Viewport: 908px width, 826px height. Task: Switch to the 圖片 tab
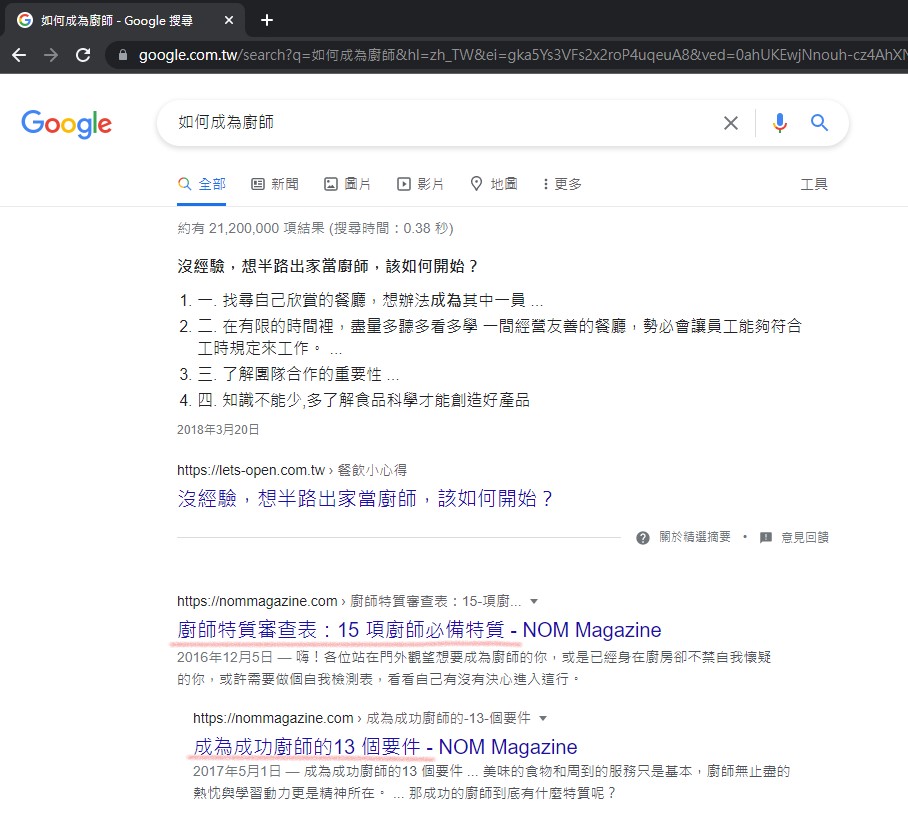(x=347, y=184)
